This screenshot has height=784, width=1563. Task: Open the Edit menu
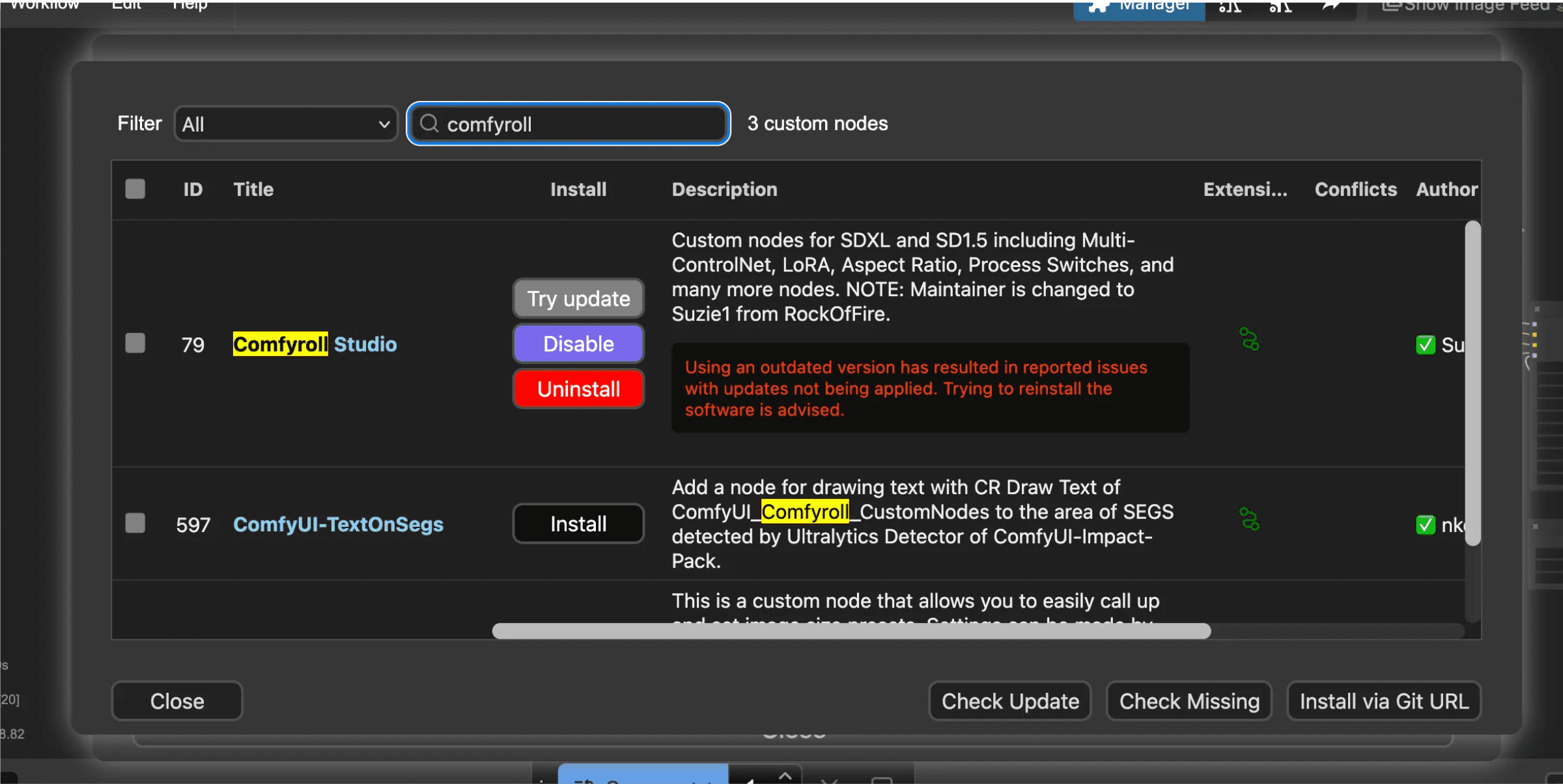(126, 5)
